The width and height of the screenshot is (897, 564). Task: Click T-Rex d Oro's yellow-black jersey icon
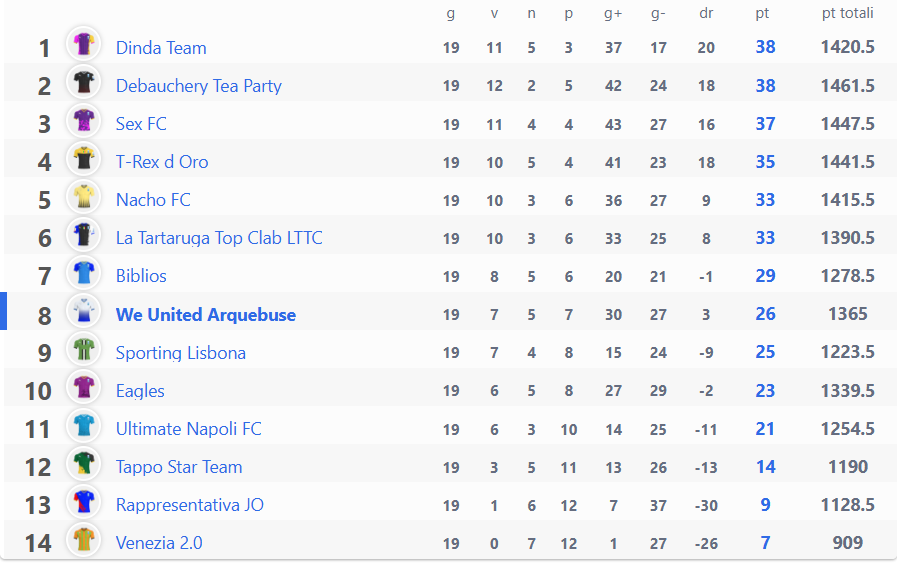pos(84,158)
